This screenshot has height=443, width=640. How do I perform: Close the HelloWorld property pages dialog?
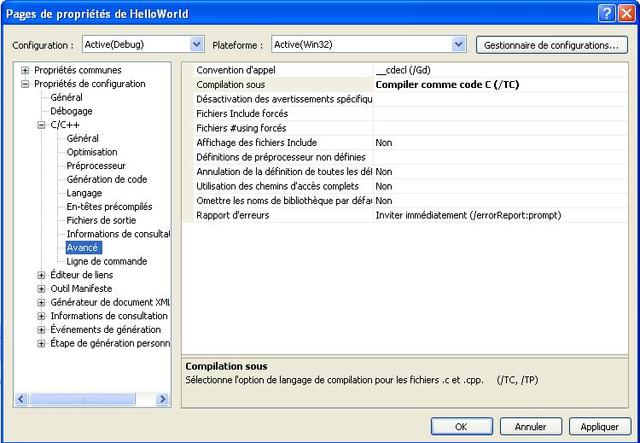pyautogui.click(x=626, y=14)
